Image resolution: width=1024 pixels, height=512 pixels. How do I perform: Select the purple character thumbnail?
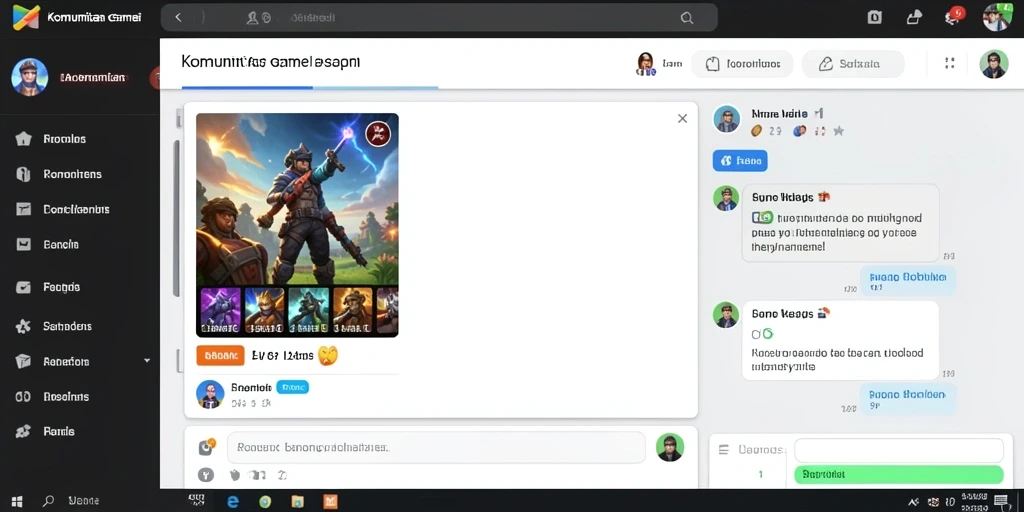click(219, 310)
